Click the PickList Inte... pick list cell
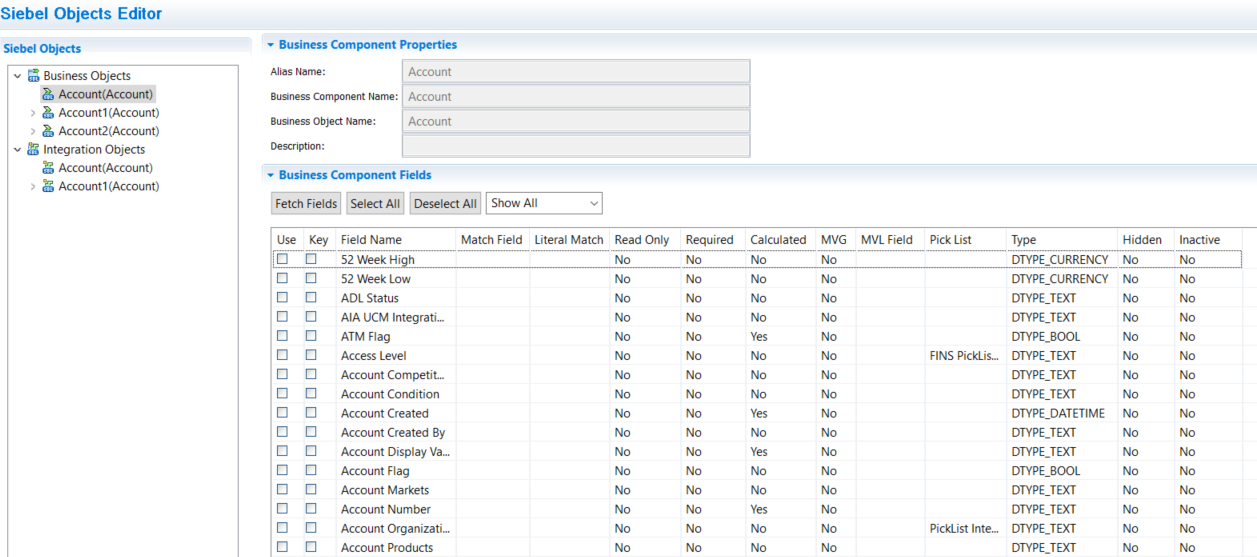The image size is (1257, 557). click(x=965, y=528)
